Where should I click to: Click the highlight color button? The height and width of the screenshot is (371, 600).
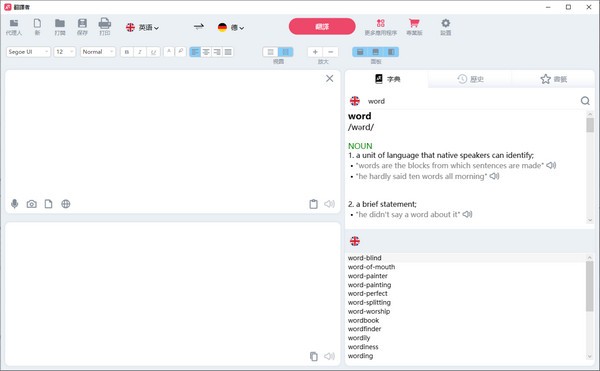(181, 52)
